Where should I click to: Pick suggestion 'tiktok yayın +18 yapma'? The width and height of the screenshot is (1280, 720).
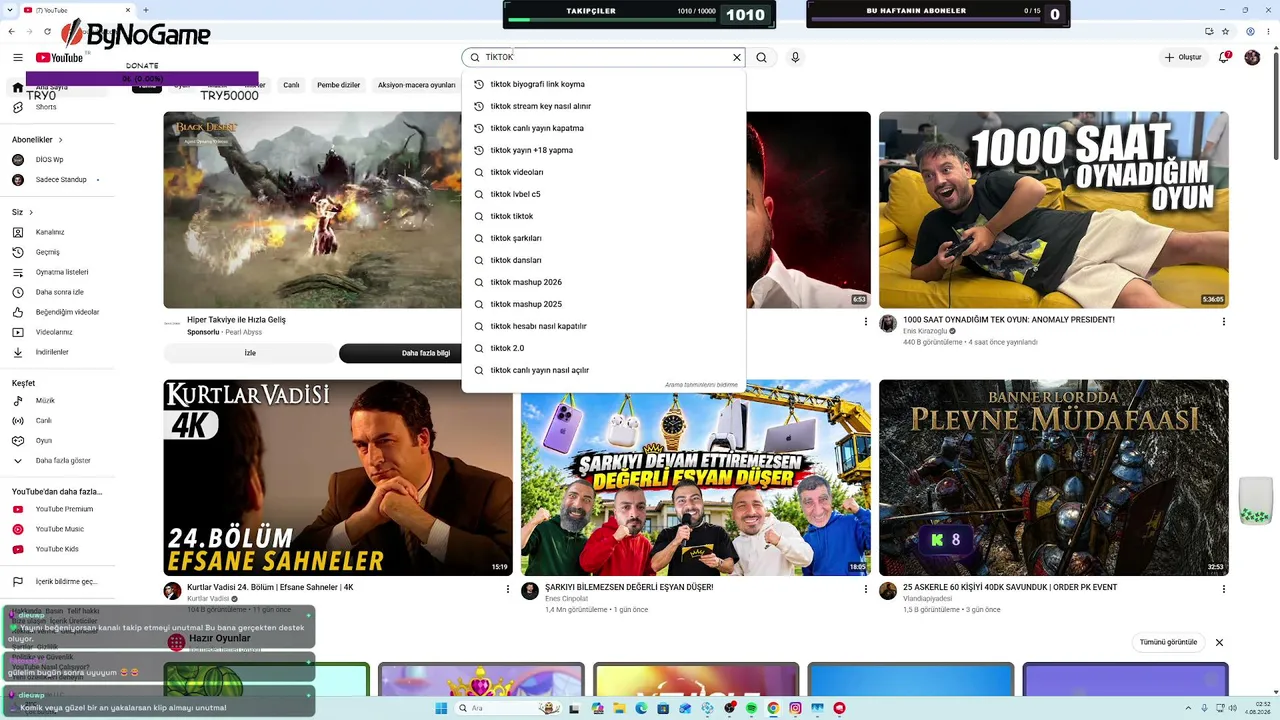tap(604, 150)
